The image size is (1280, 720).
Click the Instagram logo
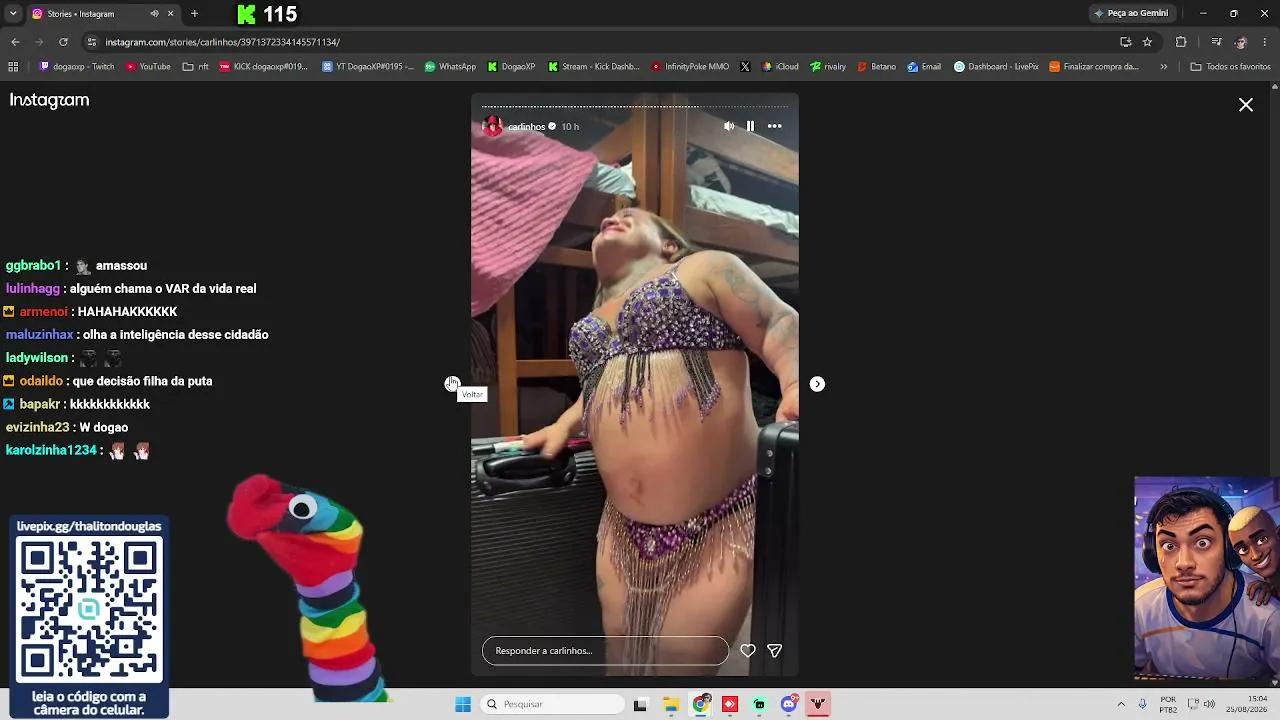tap(50, 100)
